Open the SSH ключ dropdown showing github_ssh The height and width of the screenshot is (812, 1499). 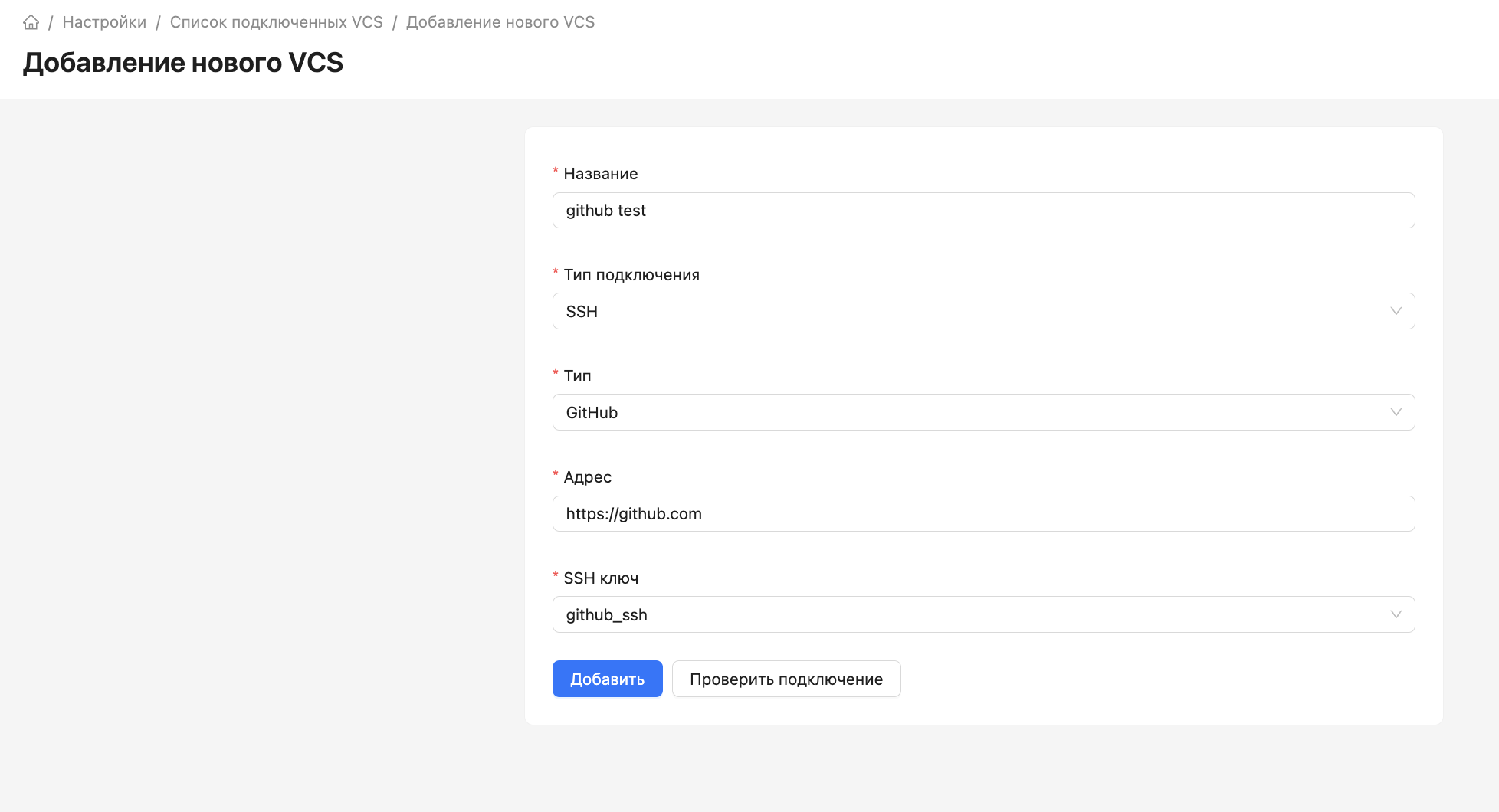pos(983,614)
